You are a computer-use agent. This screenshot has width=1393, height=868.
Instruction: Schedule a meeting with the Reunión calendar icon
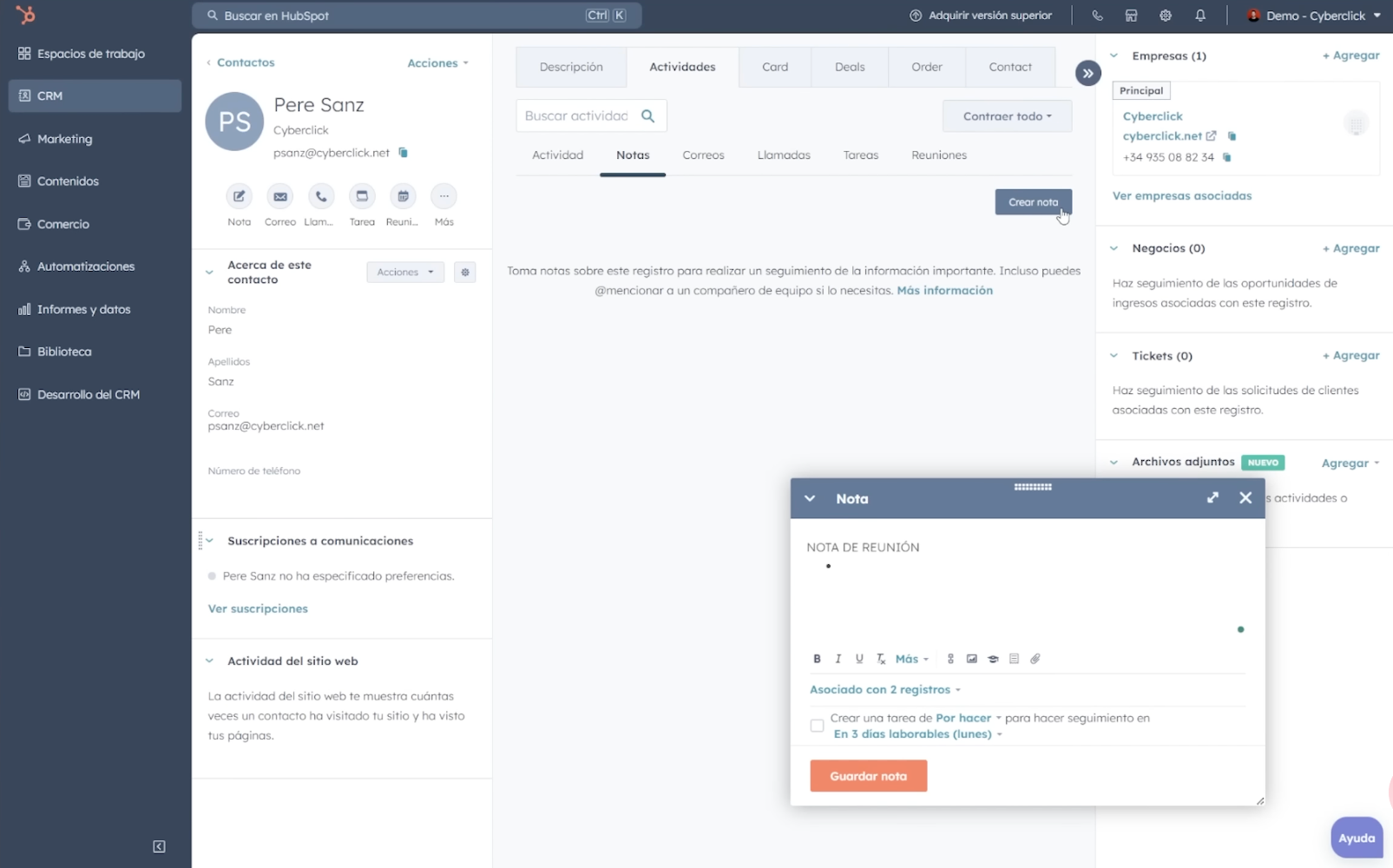click(x=402, y=197)
